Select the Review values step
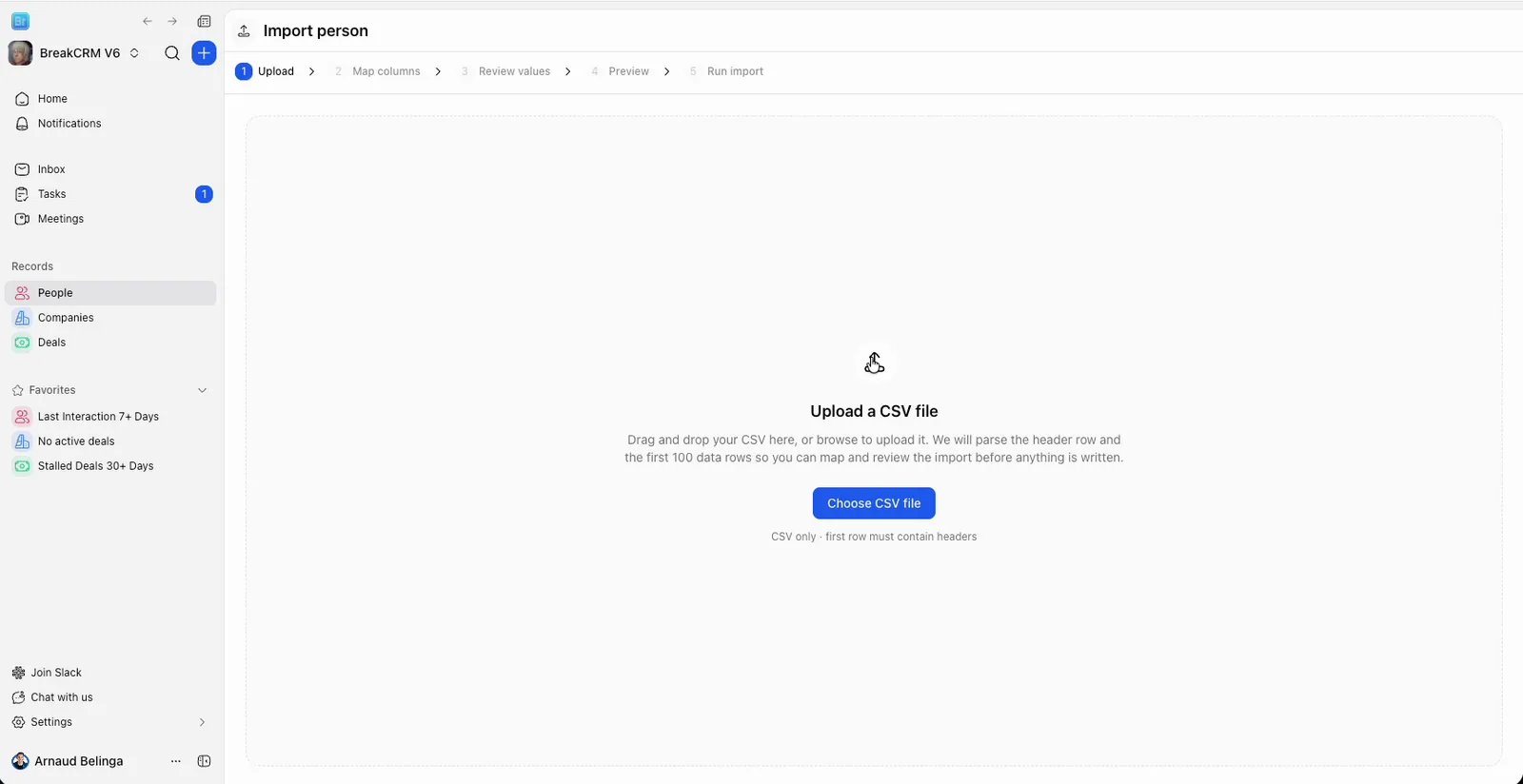1523x784 pixels. [x=505, y=71]
